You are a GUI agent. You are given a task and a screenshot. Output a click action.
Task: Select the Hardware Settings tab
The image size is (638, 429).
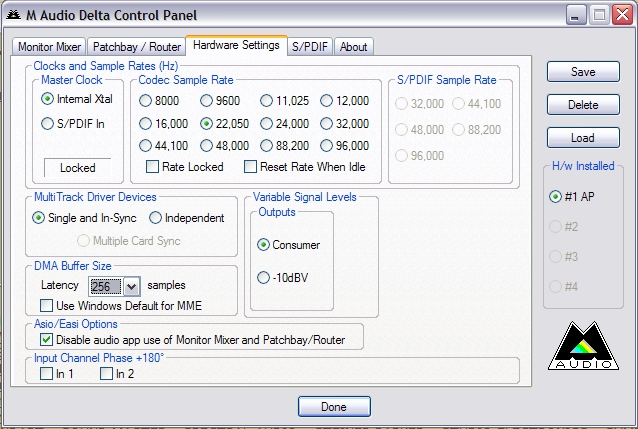[x=236, y=45]
